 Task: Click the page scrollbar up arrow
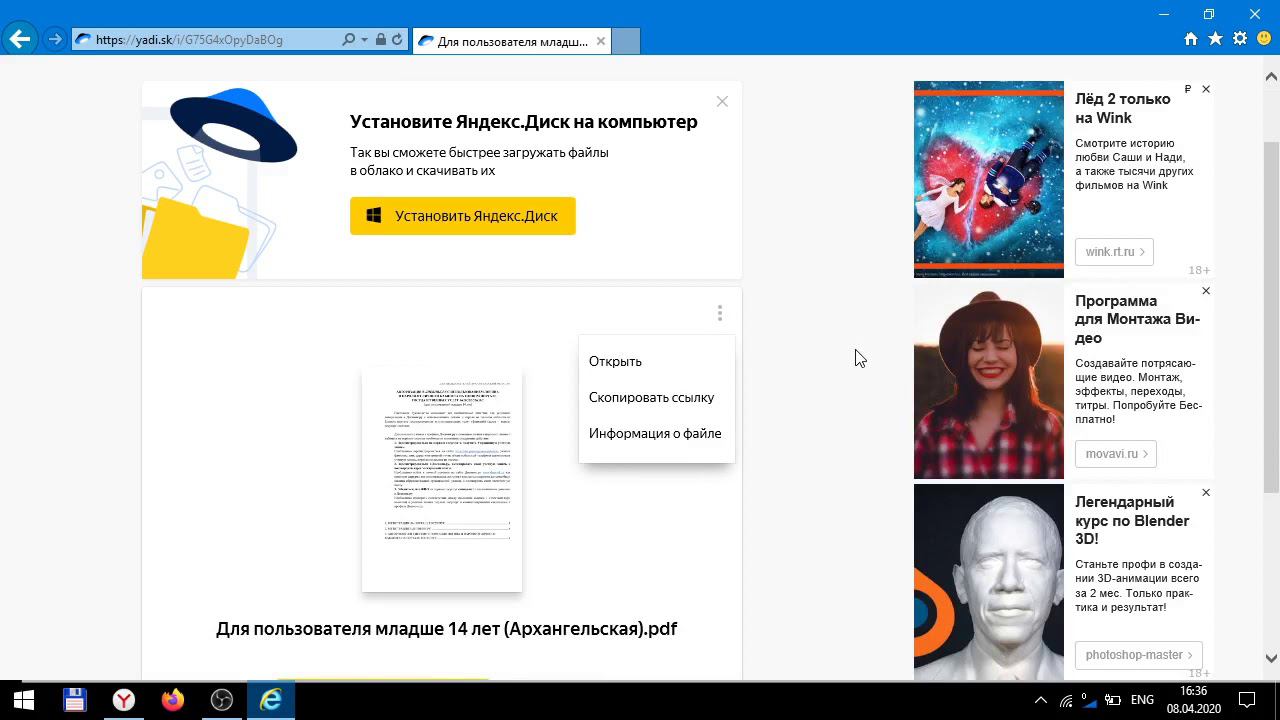coord(1271,77)
